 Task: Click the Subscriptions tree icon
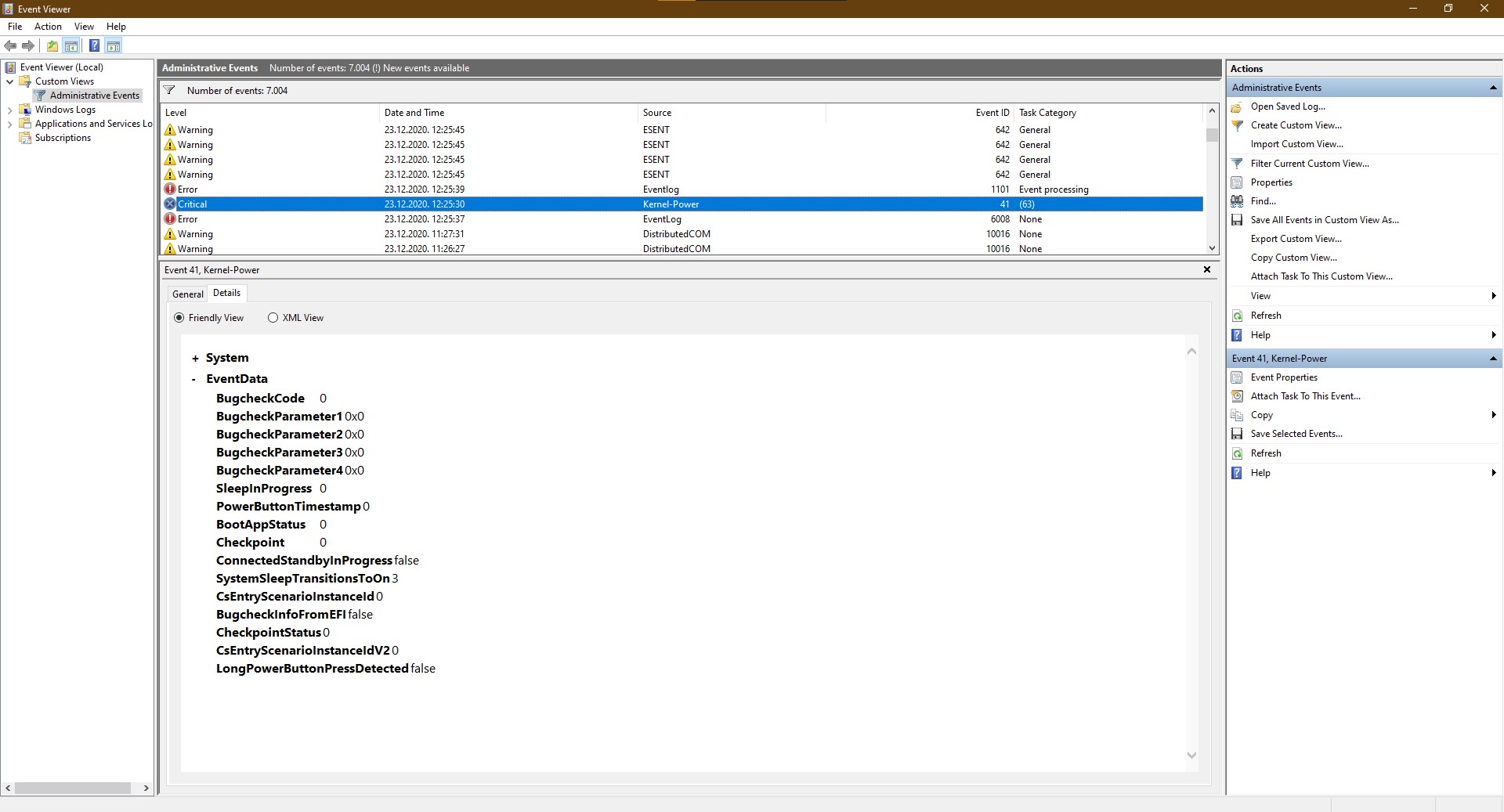pyautogui.click(x=25, y=138)
